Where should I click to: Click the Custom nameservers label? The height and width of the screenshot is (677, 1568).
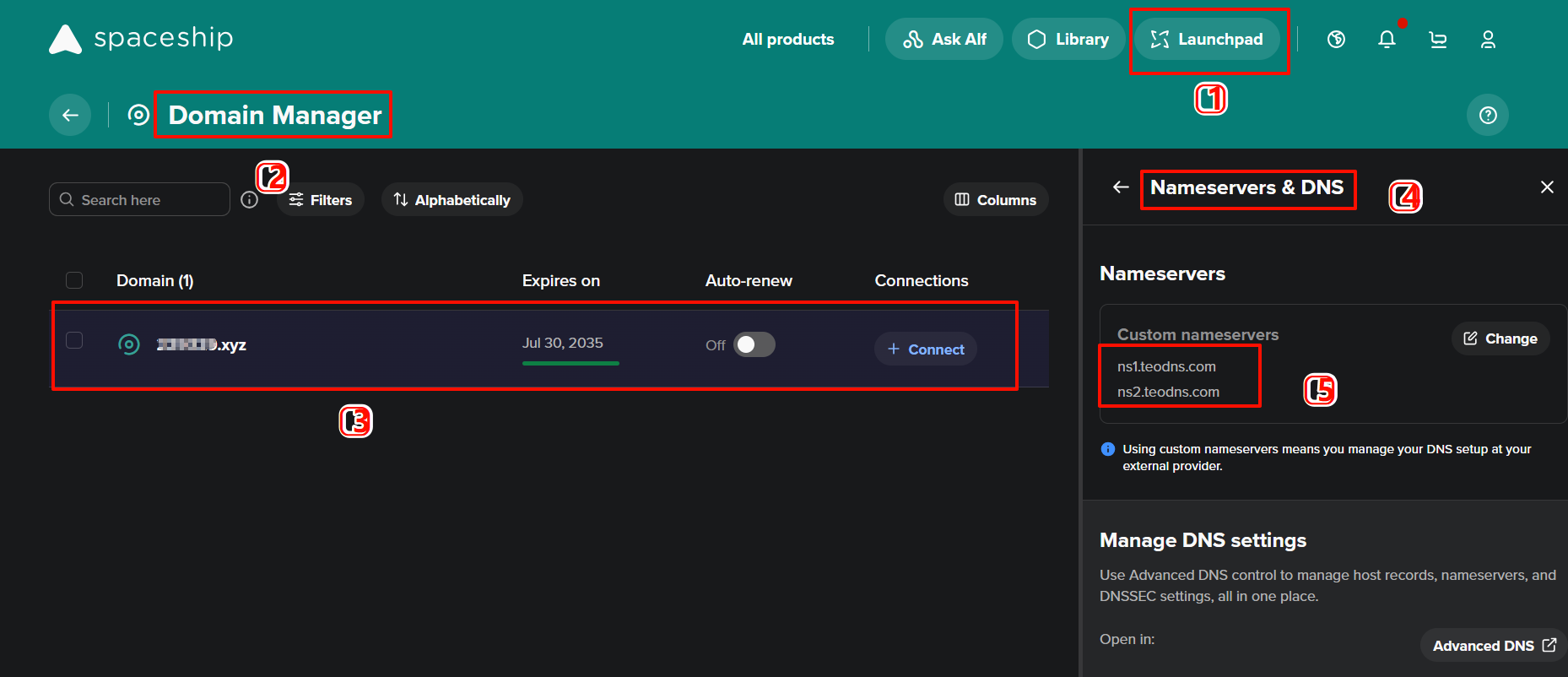[x=1198, y=334]
